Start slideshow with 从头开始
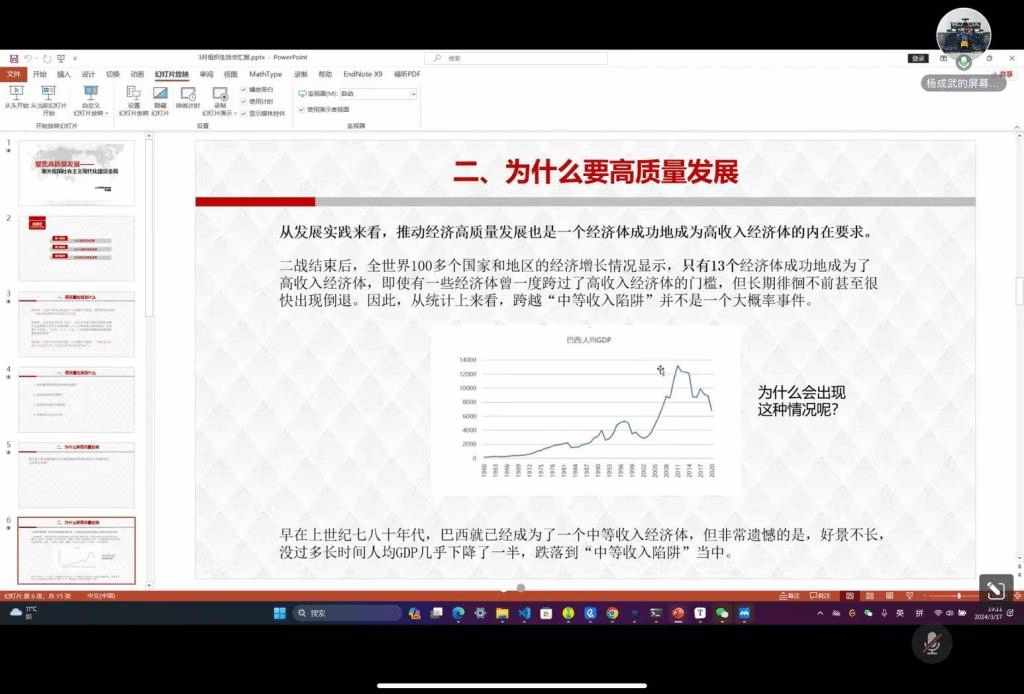1024x694 pixels. point(16,97)
